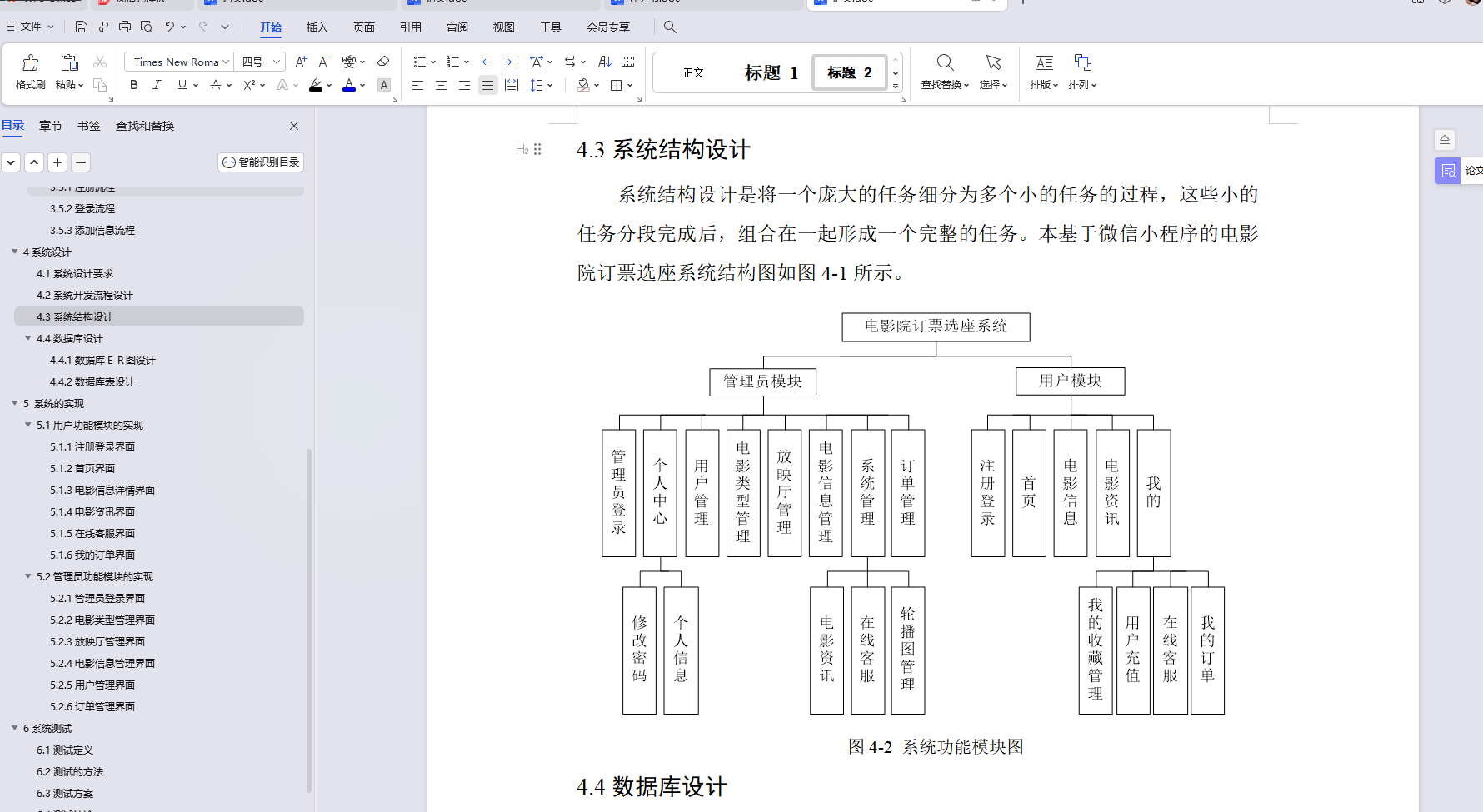Apply the 标题 1 heading style
This screenshot has height=812, width=1483.
771,72
